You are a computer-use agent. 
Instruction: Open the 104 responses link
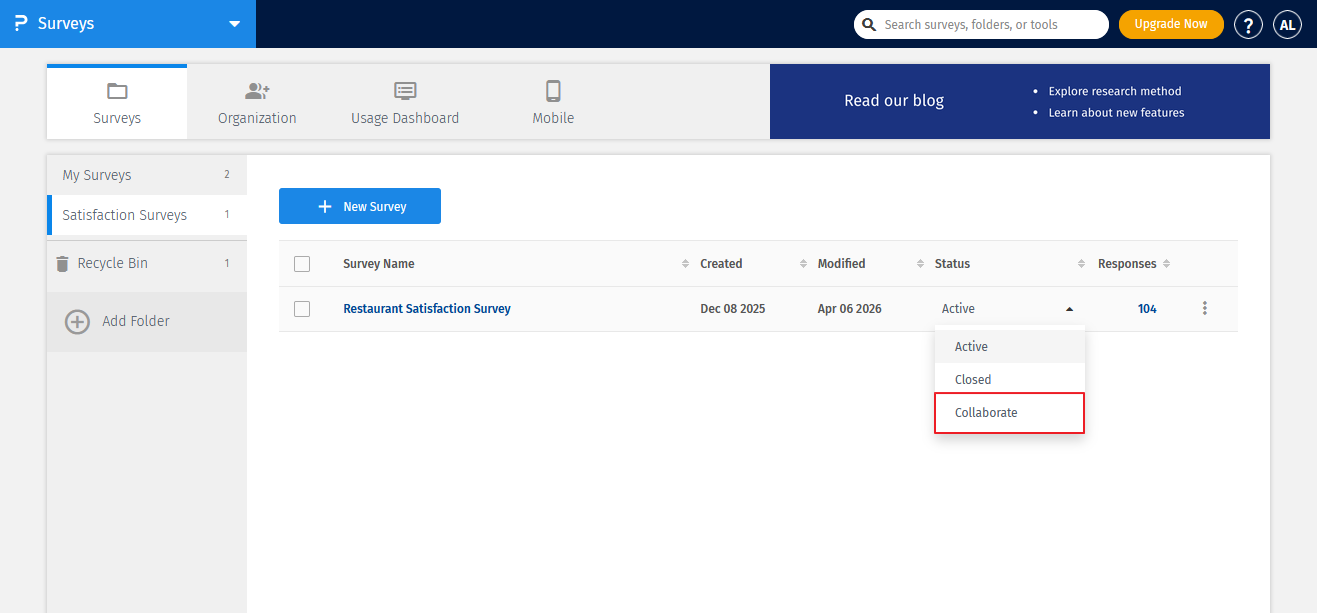point(1147,309)
